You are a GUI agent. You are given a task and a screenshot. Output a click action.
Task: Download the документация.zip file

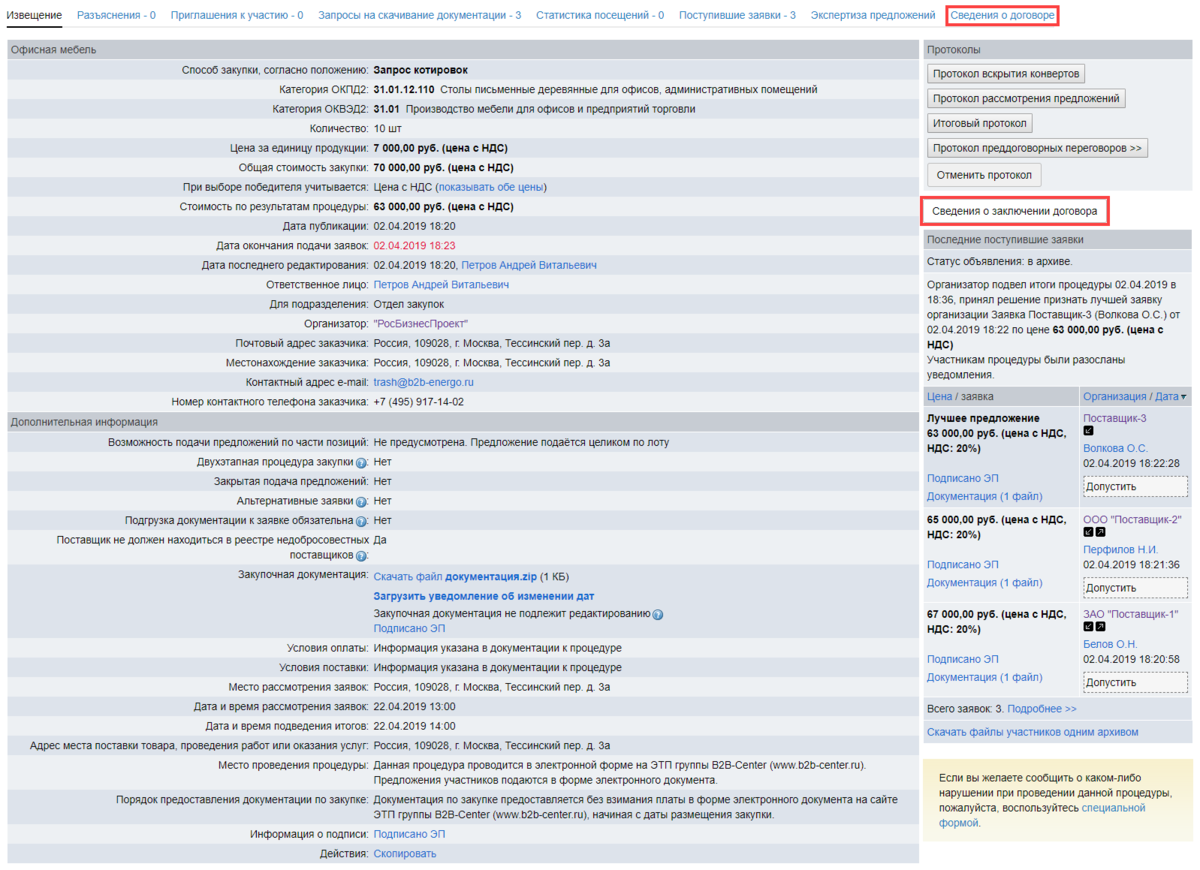[490, 577]
